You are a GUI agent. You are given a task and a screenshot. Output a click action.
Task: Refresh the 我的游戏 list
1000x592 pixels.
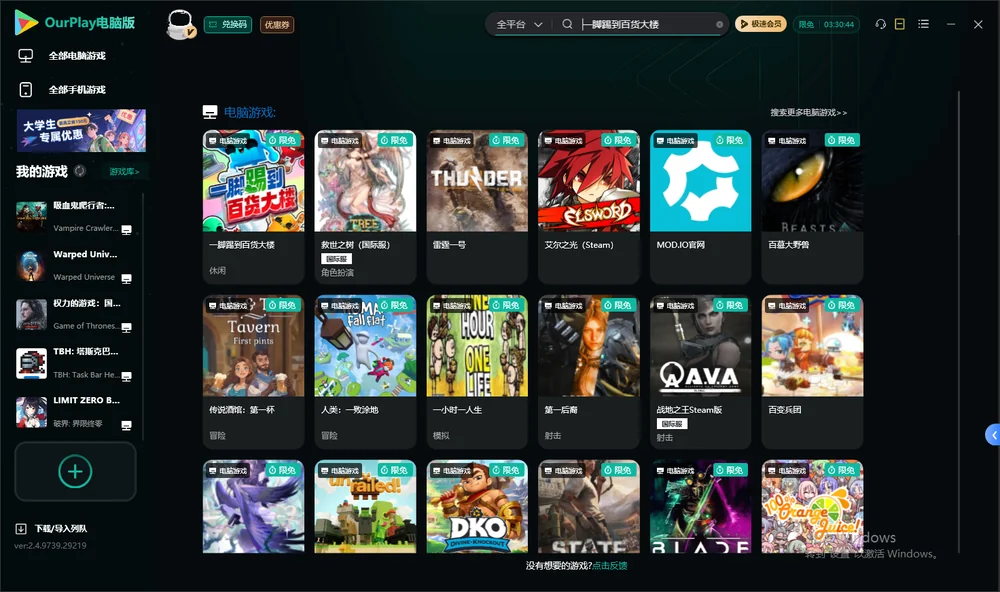(80, 171)
